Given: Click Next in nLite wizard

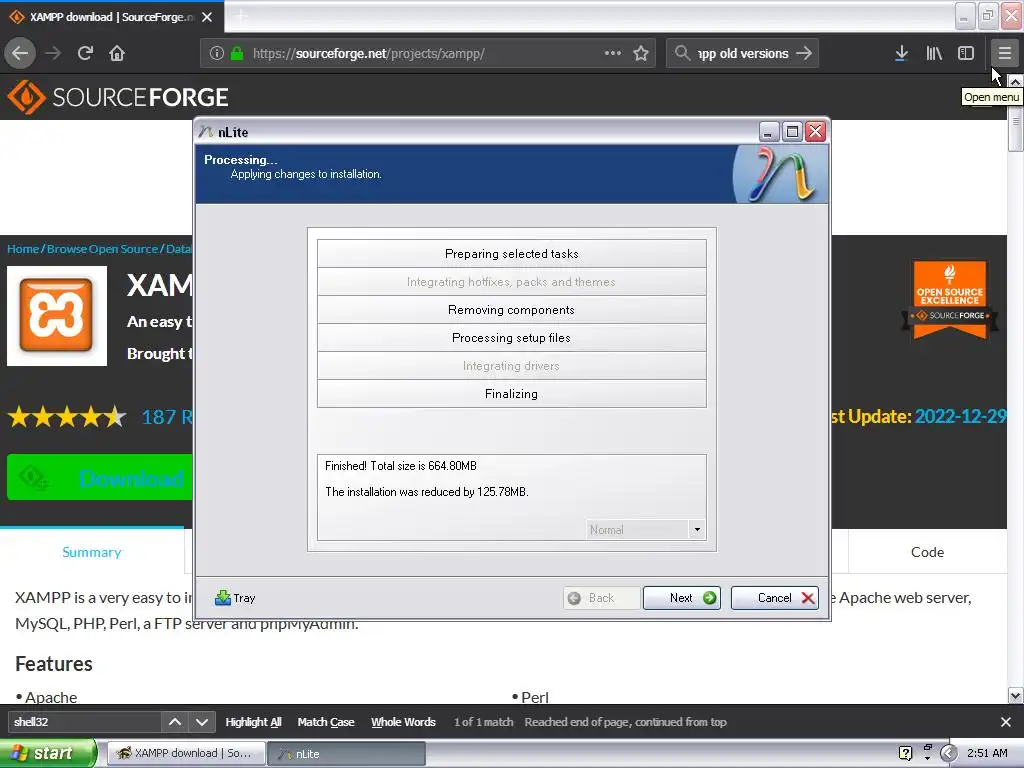Looking at the screenshot, I should [x=682, y=598].
